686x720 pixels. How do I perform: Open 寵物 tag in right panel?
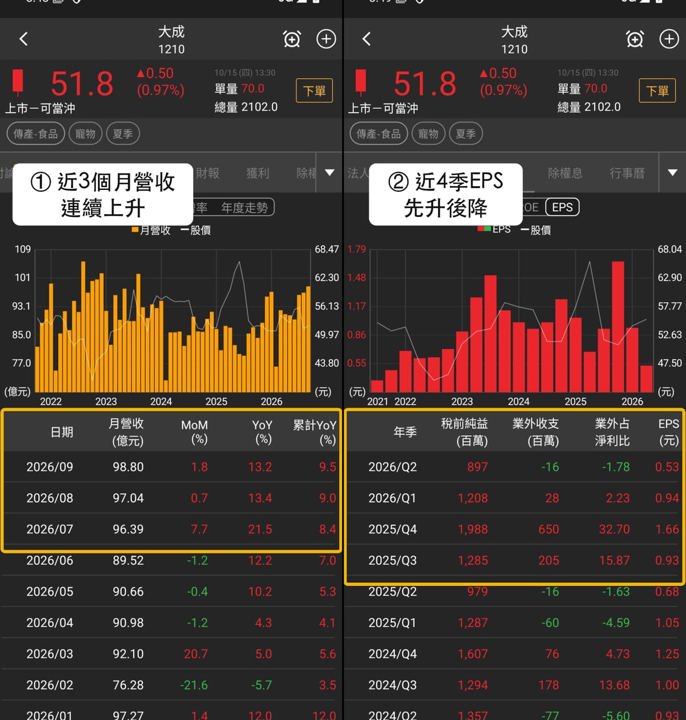point(428,134)
